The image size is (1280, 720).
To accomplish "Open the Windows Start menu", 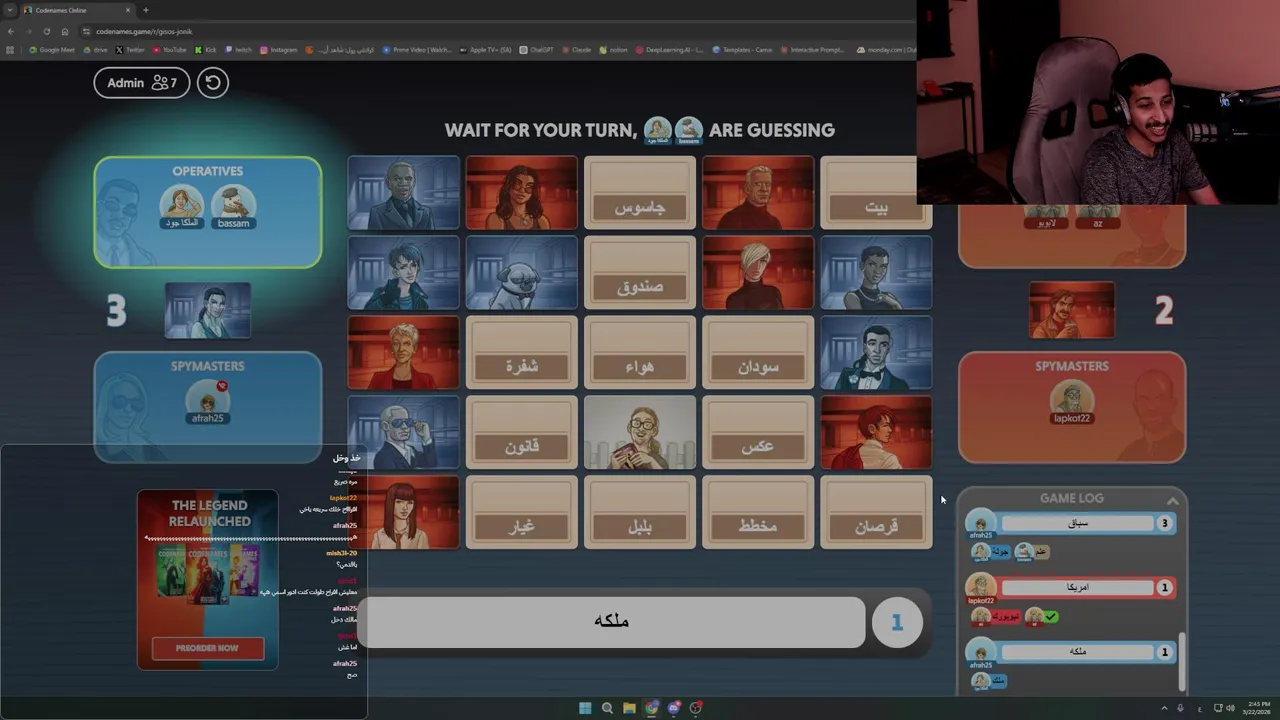I will coord(585,708).
